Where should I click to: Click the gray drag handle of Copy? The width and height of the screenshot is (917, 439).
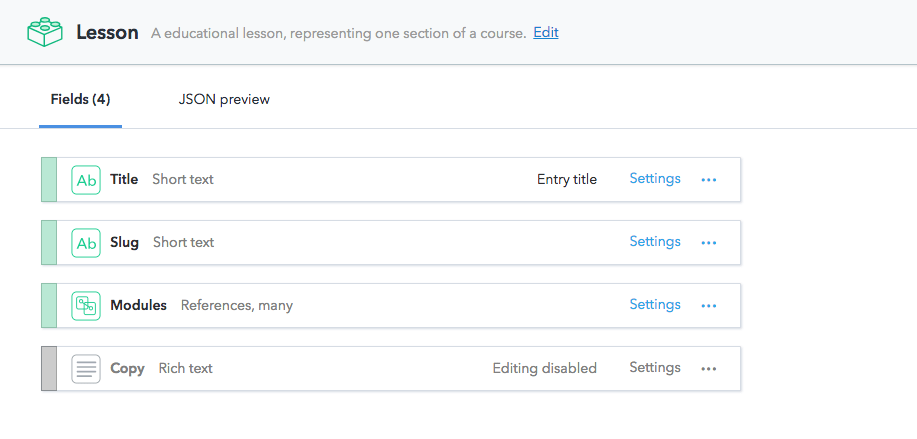(x=49, y=369)
